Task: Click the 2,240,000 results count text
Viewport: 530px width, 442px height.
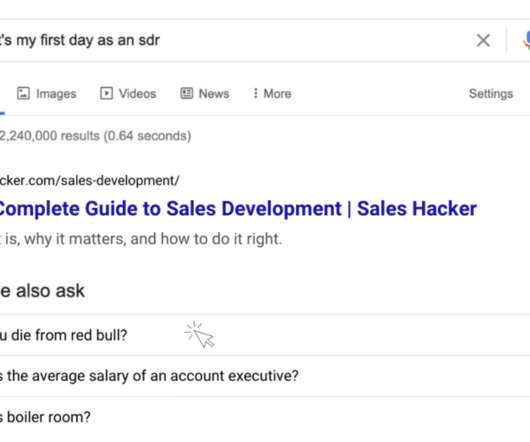Action: coord(95,136)
